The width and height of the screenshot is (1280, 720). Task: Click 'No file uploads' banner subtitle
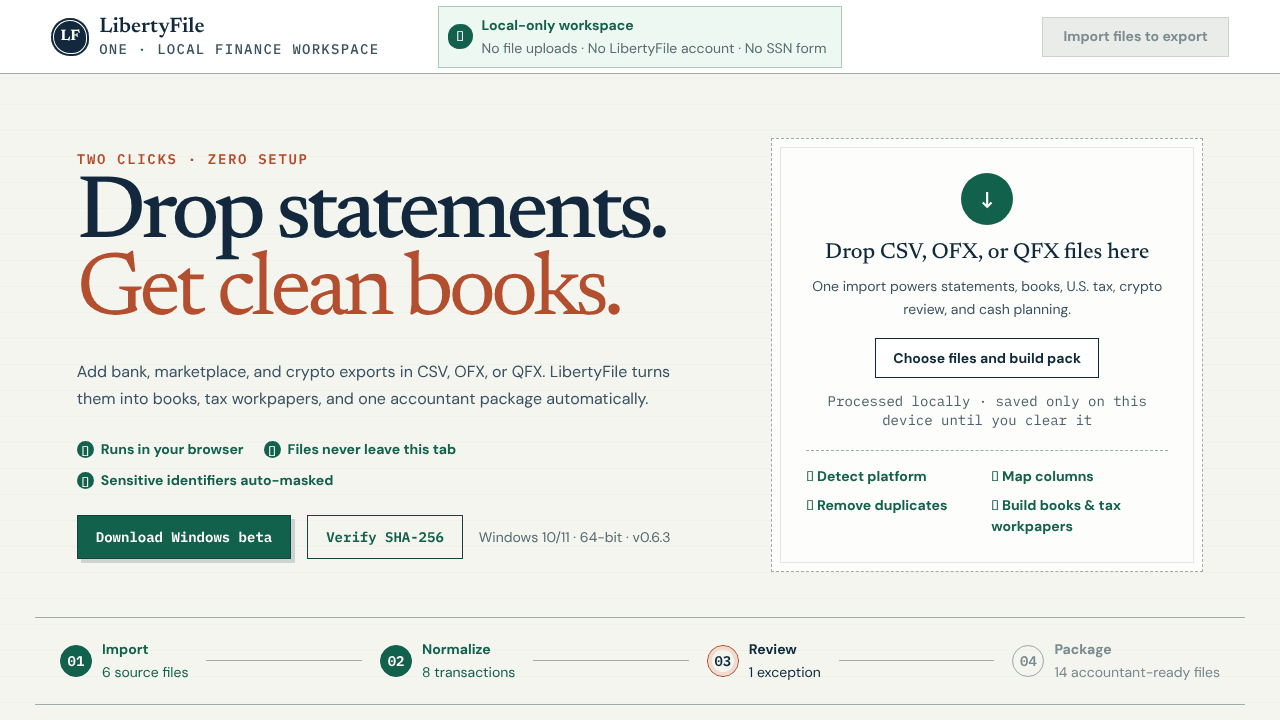pos(654,48)
